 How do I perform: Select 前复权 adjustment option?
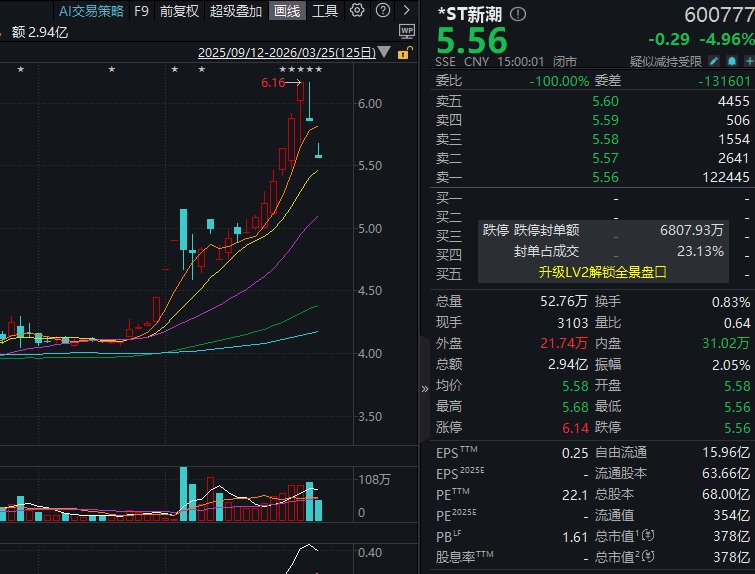(x=179, y=11)
